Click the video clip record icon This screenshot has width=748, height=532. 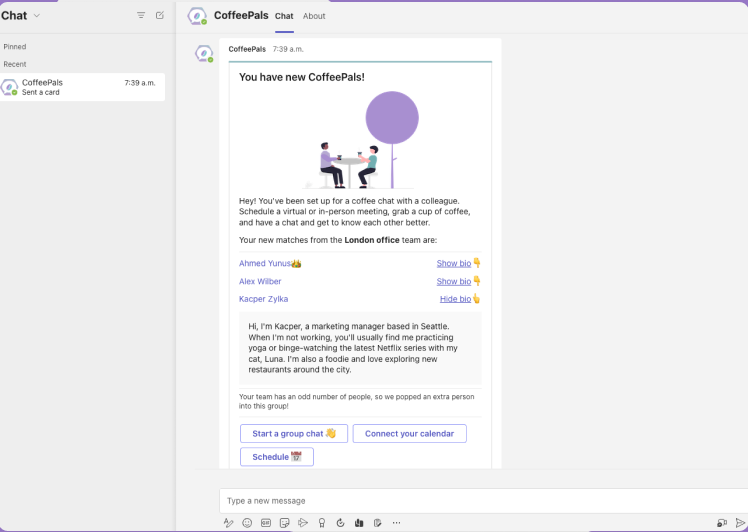click(722, 523)
